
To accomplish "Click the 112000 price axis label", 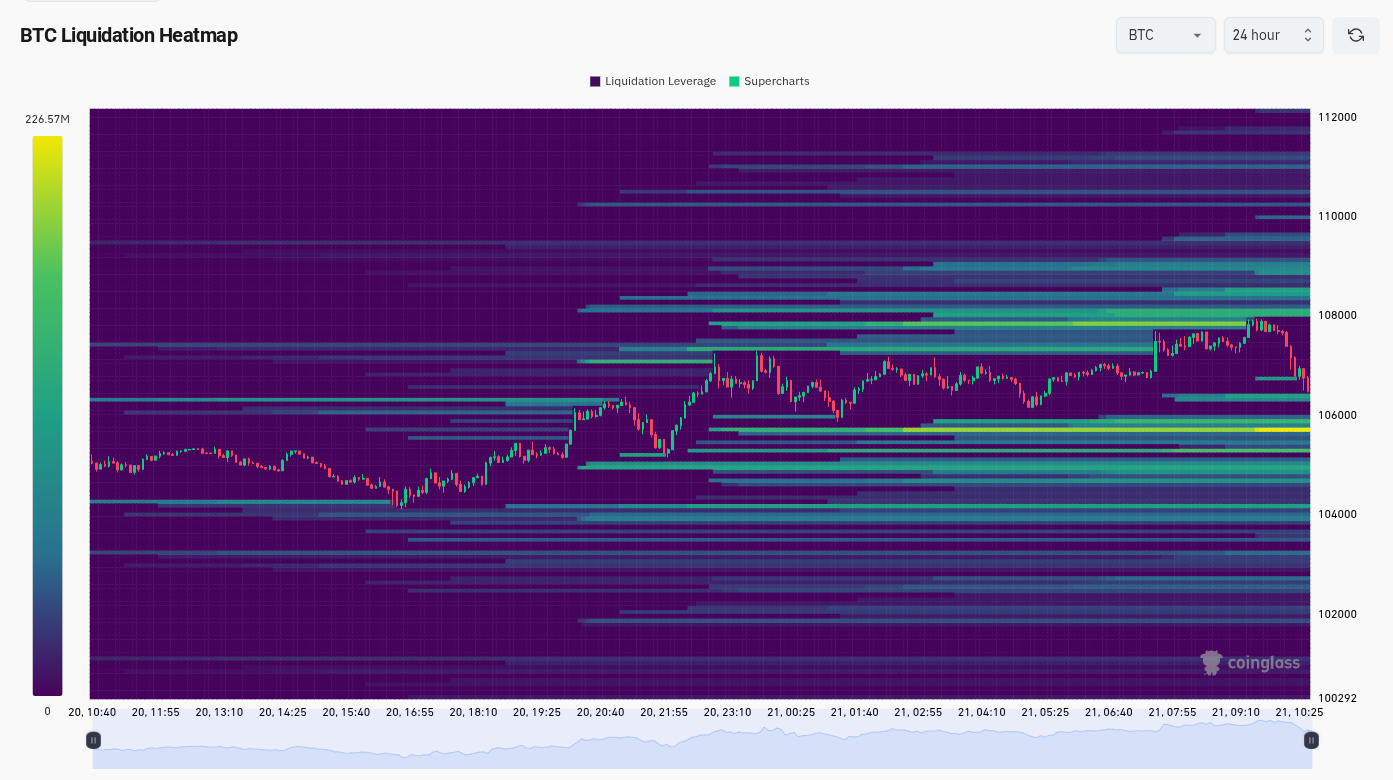I will pos(1337,117).
